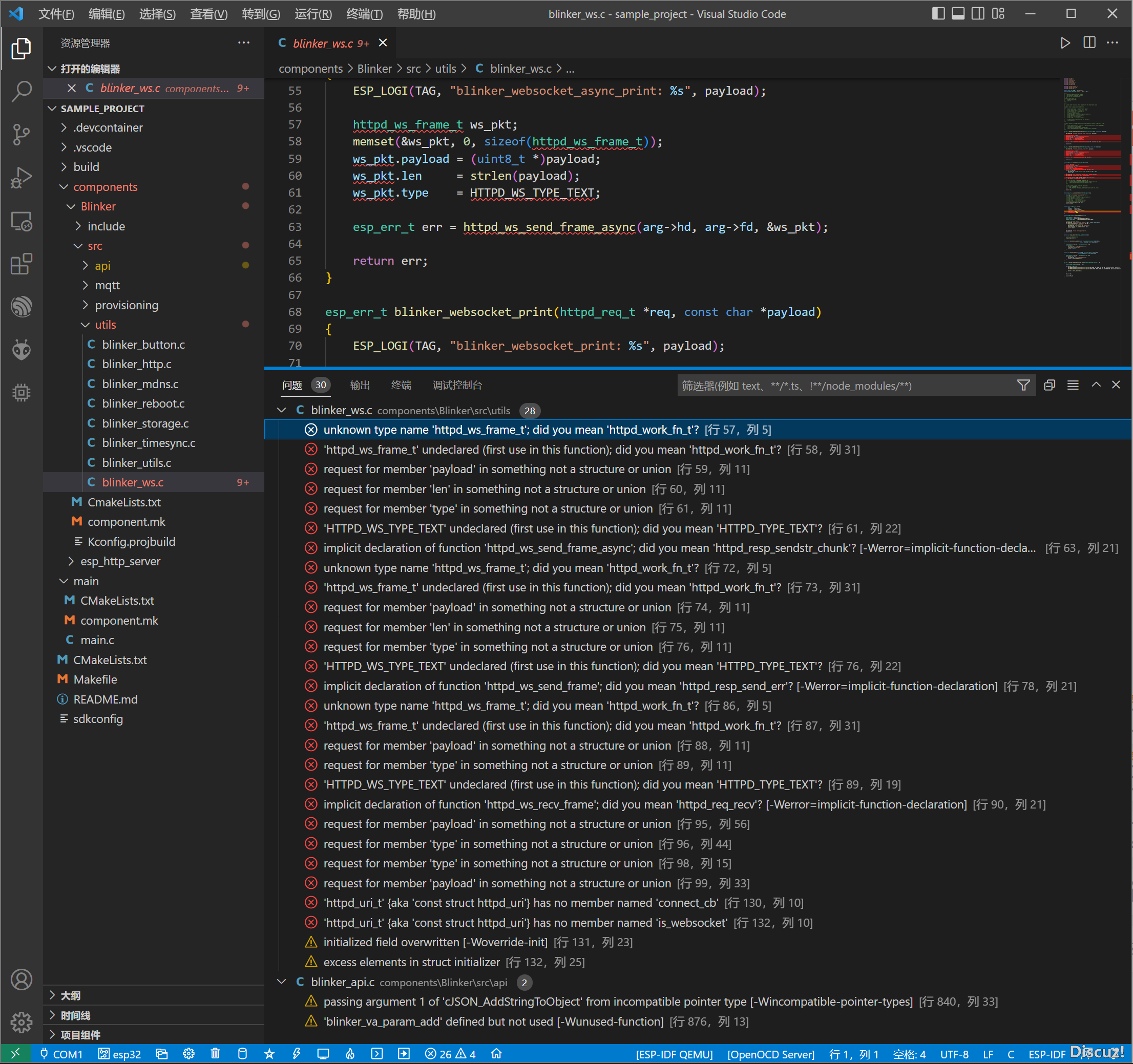
Task: Expand the 时间线 timeline section
Action: 75,1015
